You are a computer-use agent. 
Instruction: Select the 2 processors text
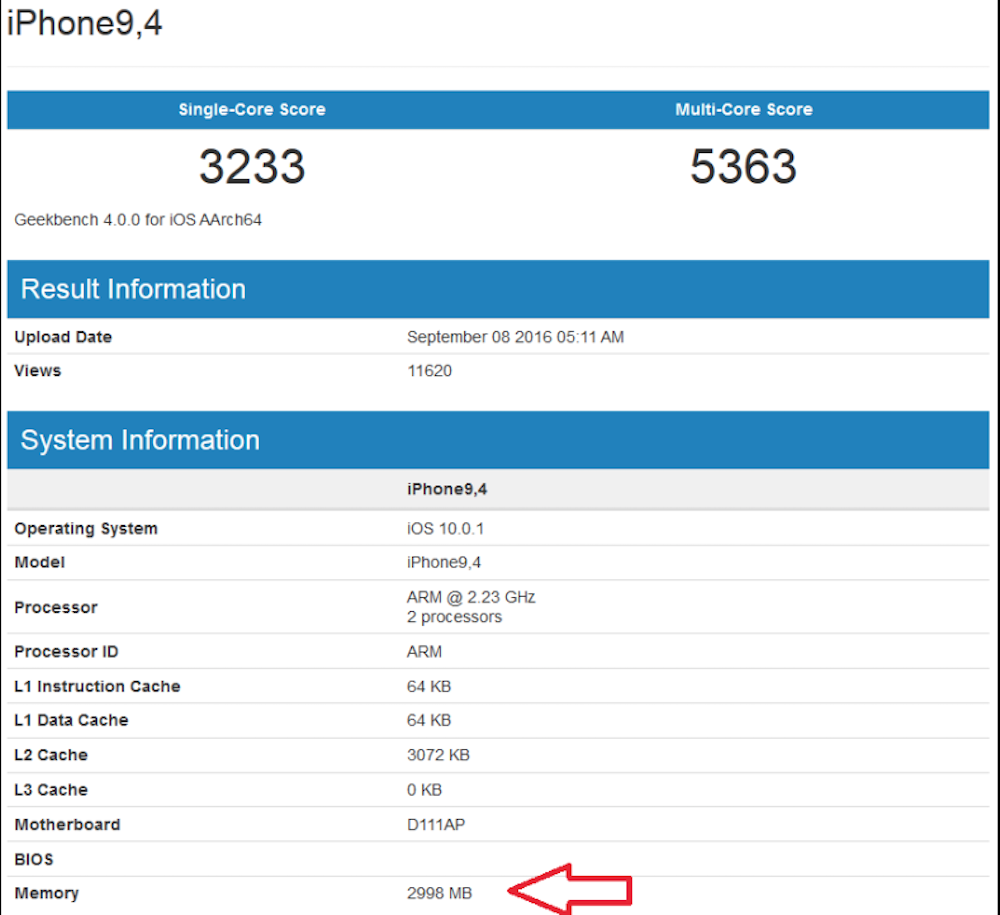click(454, 617)
